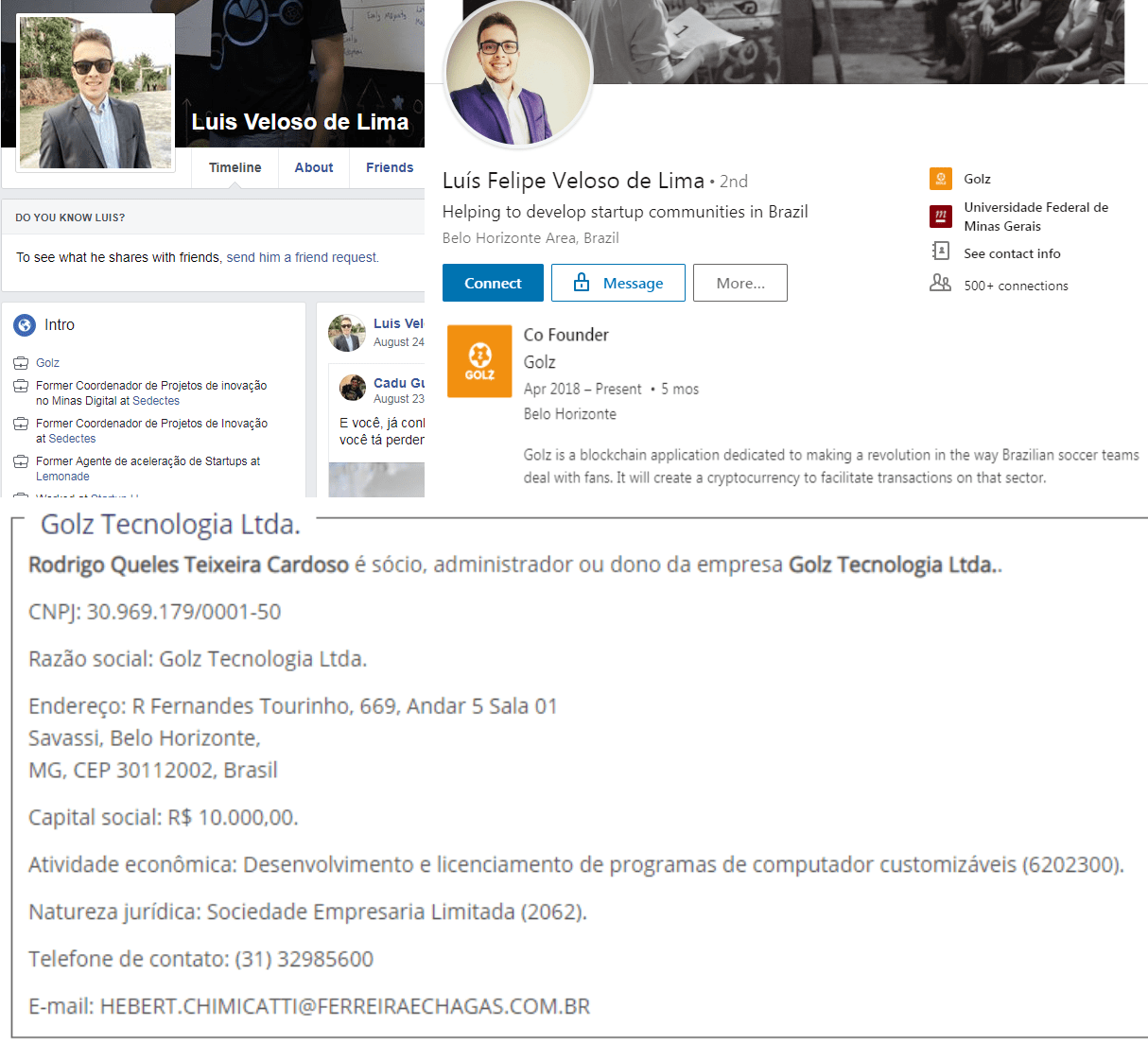The image size is (1148, 1042).
Task: Click the 'Belo Horizonte Area, Brazil' location text
Action: coord(531,238)
